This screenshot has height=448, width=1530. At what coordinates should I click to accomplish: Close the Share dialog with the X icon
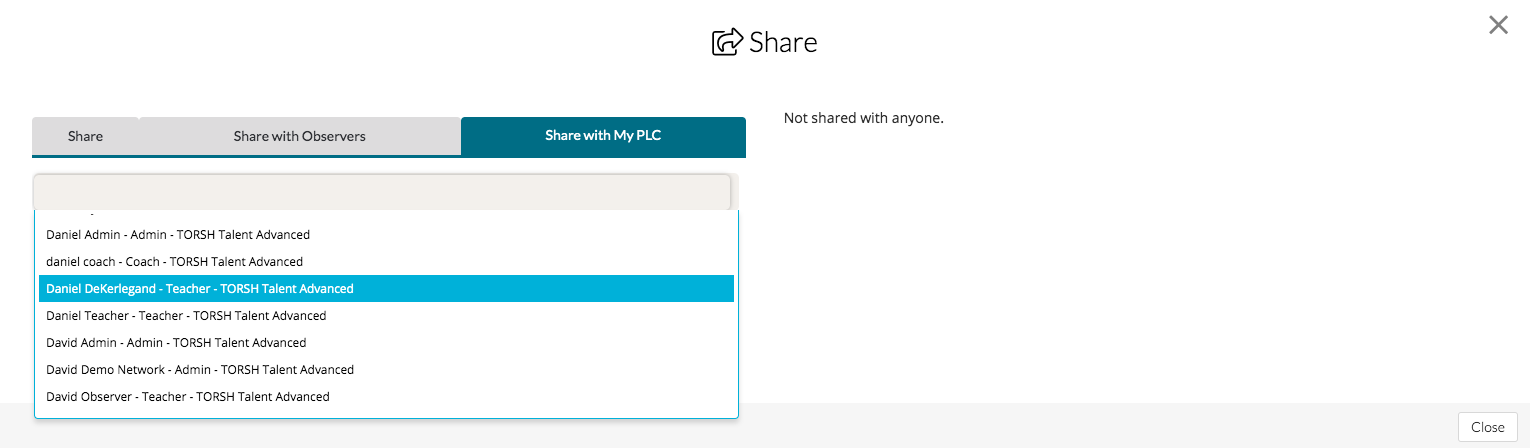(x=1498, y=25)
